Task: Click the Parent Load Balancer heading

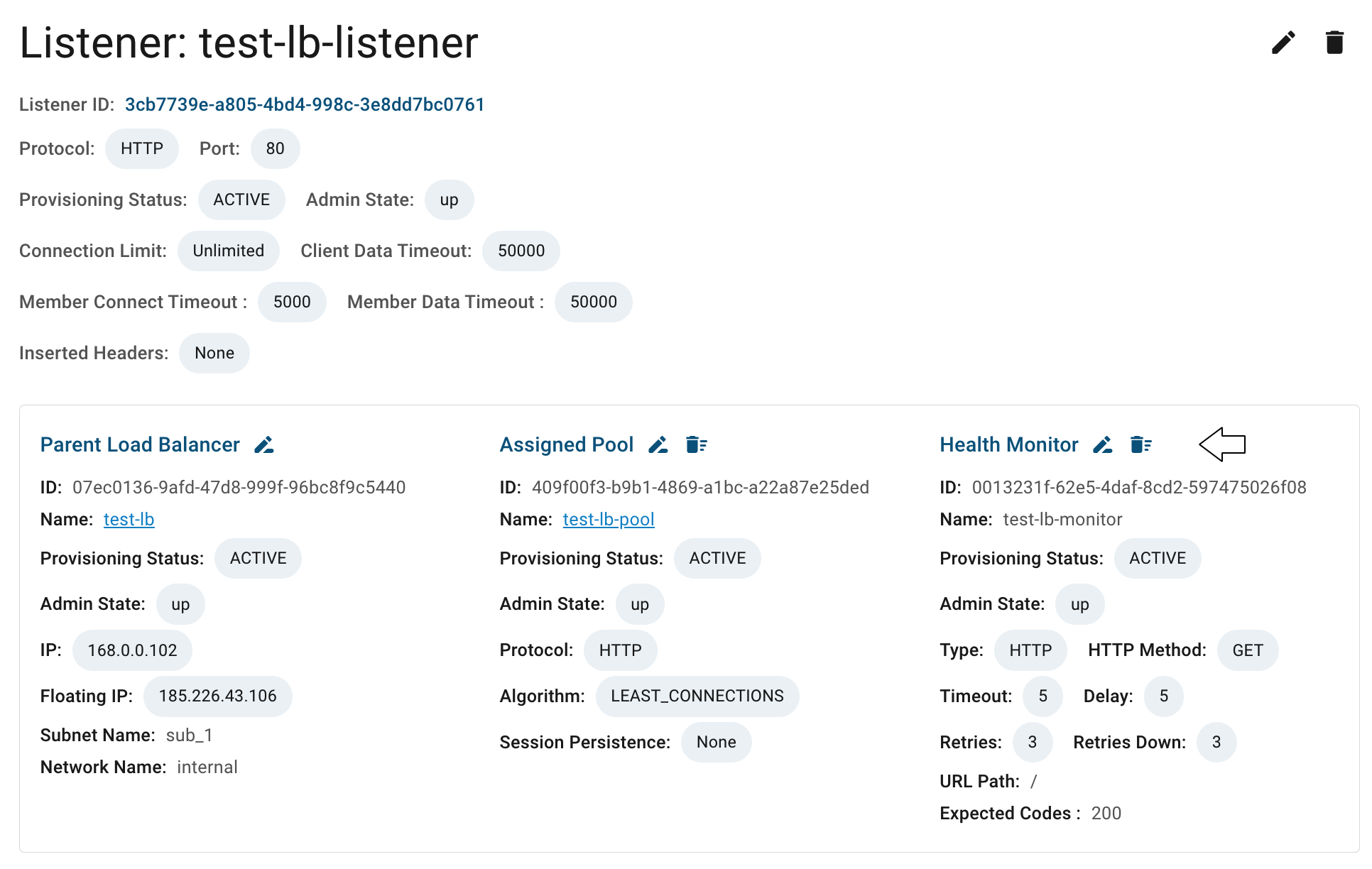Action: 140,445
